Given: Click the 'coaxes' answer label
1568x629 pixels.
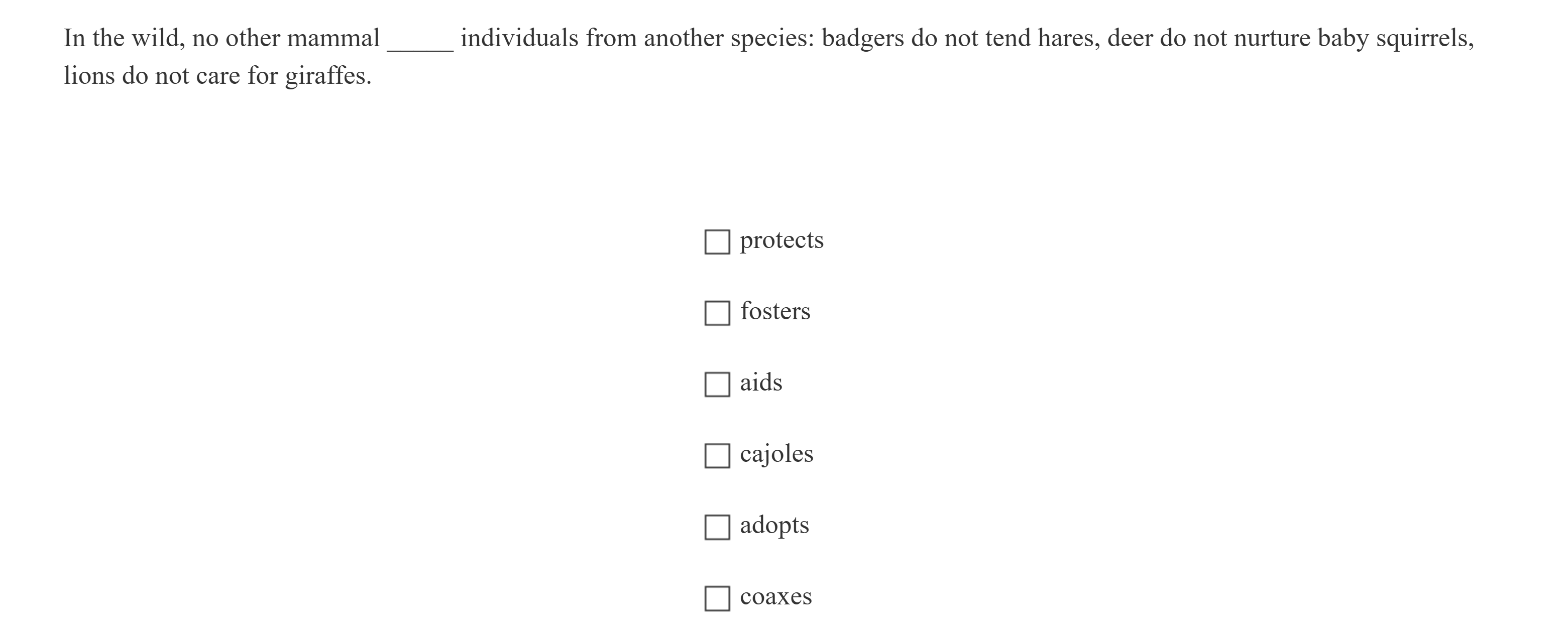Looking at the screenshot, I should pos(775,597).
